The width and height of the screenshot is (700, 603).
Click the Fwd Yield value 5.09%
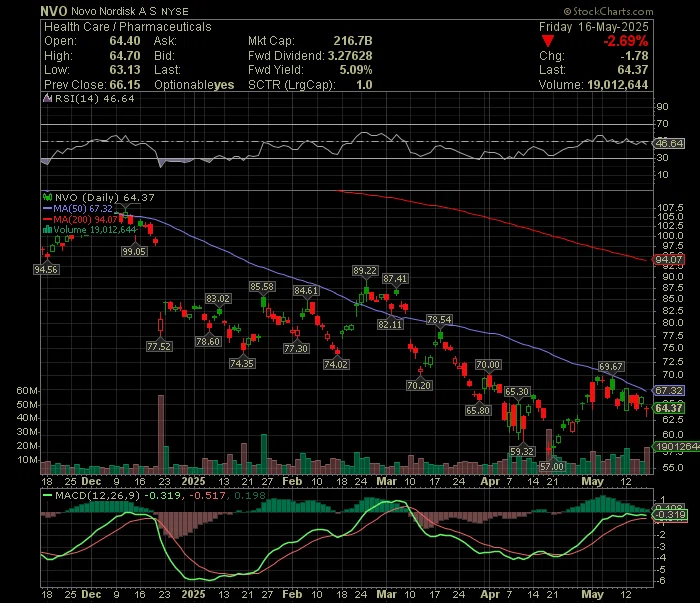(x=356, y=70)
